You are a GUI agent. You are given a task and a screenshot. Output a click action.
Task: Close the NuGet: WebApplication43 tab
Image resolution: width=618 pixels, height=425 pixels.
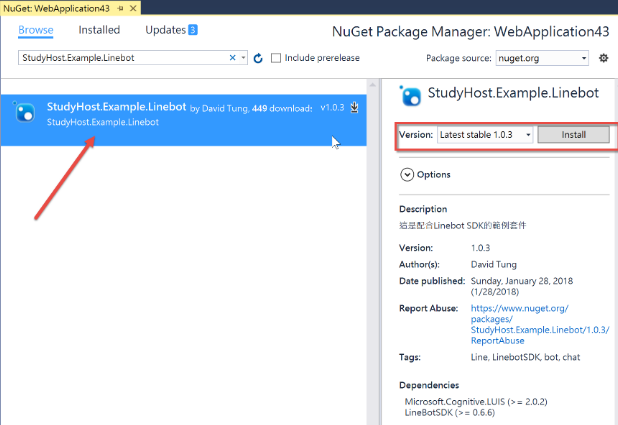tap(133, 8)
